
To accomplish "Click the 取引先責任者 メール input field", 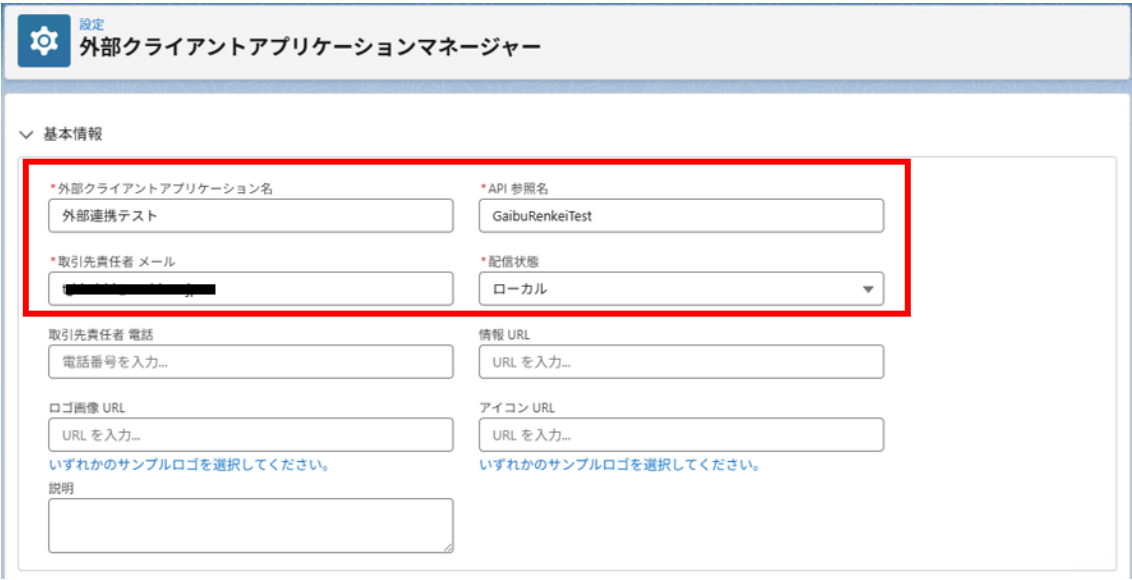I will tap(251, 289).
